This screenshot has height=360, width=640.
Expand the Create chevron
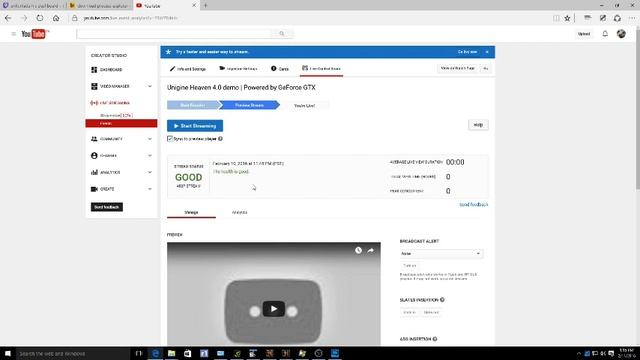click(x=150, y=189)
